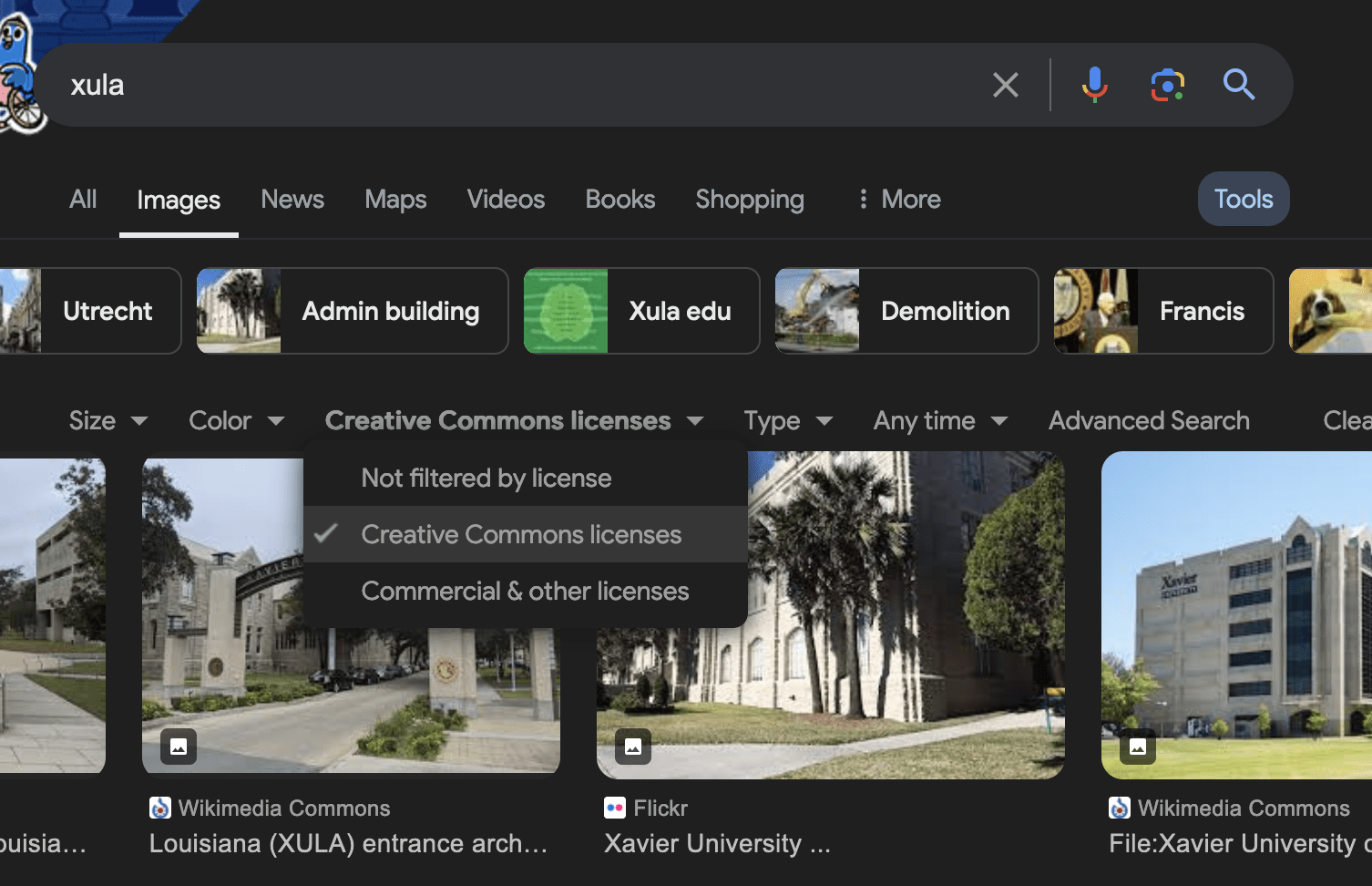
Task: Go to the Maps tab
Action: [395, 199]
